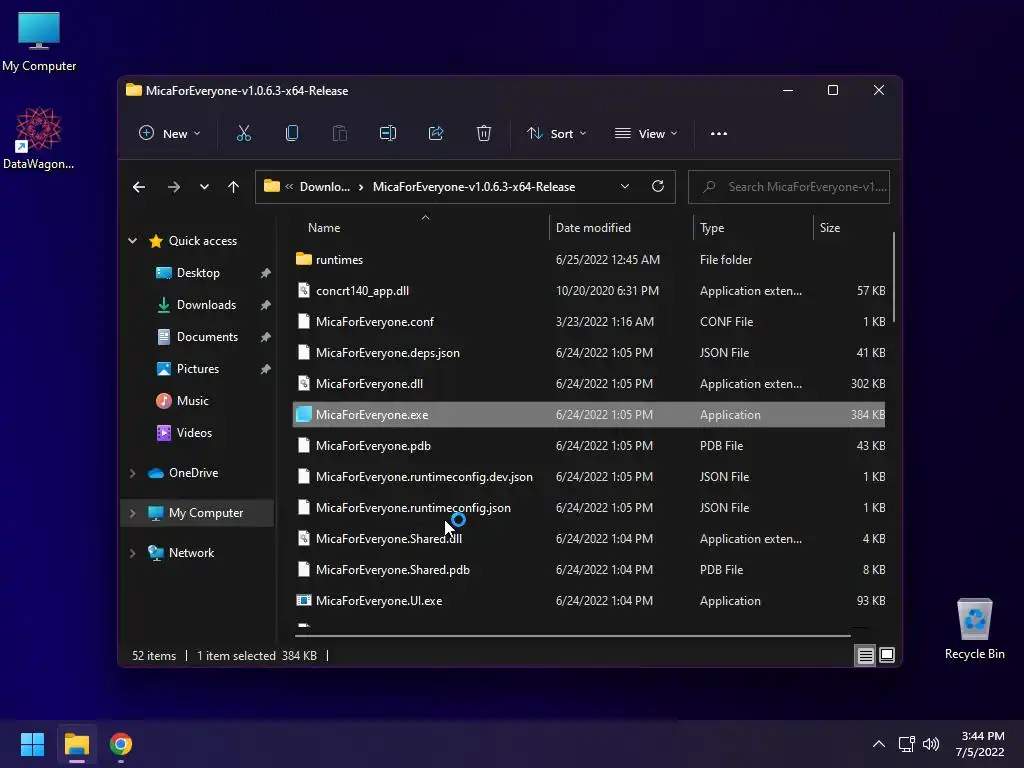The width and height of the screenshot is (1024, 768).
Task: Select Pictures in navigation pane
Action: click(197, 369)
